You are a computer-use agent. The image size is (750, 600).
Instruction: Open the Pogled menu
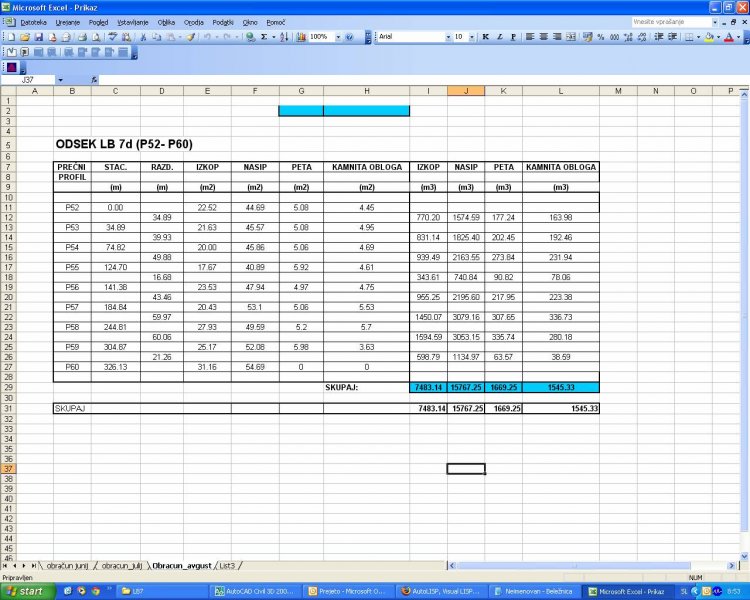tap(98, 22)
